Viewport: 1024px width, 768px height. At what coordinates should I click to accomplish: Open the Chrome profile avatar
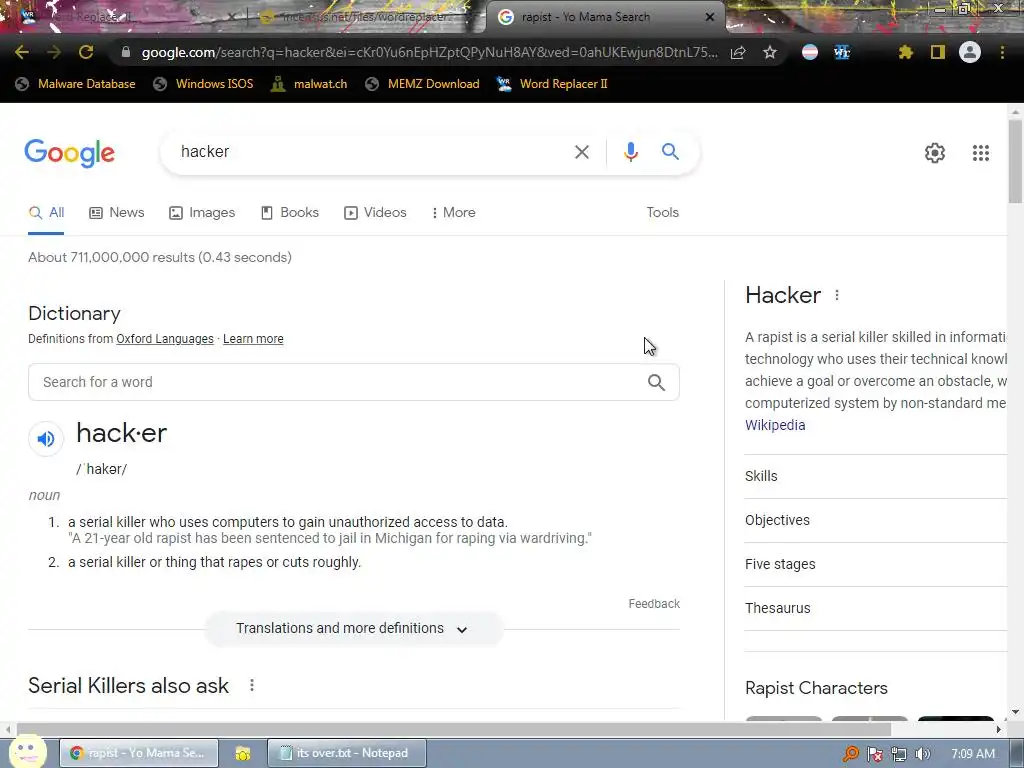(970, 52)
